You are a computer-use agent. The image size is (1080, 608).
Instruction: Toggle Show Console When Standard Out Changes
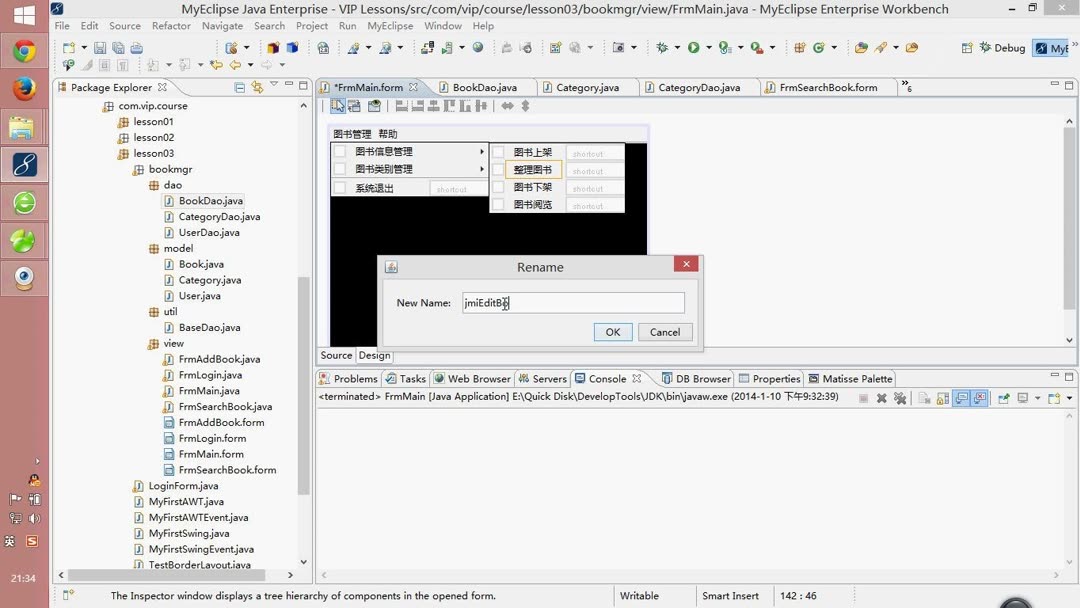tap(961, 397)
